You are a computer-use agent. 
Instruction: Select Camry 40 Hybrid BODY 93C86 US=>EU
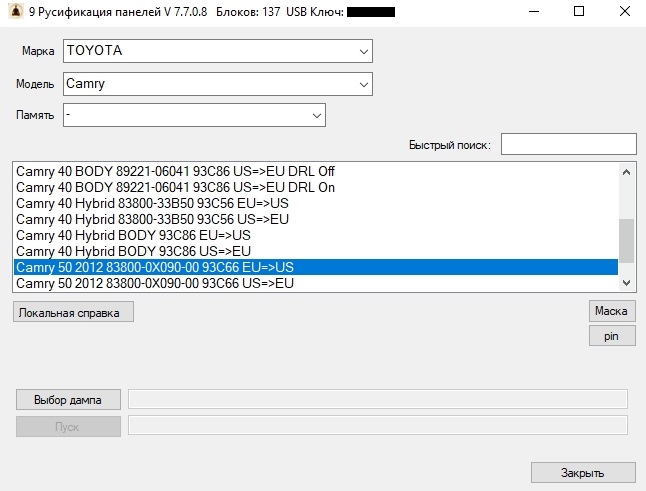point(316,251)
